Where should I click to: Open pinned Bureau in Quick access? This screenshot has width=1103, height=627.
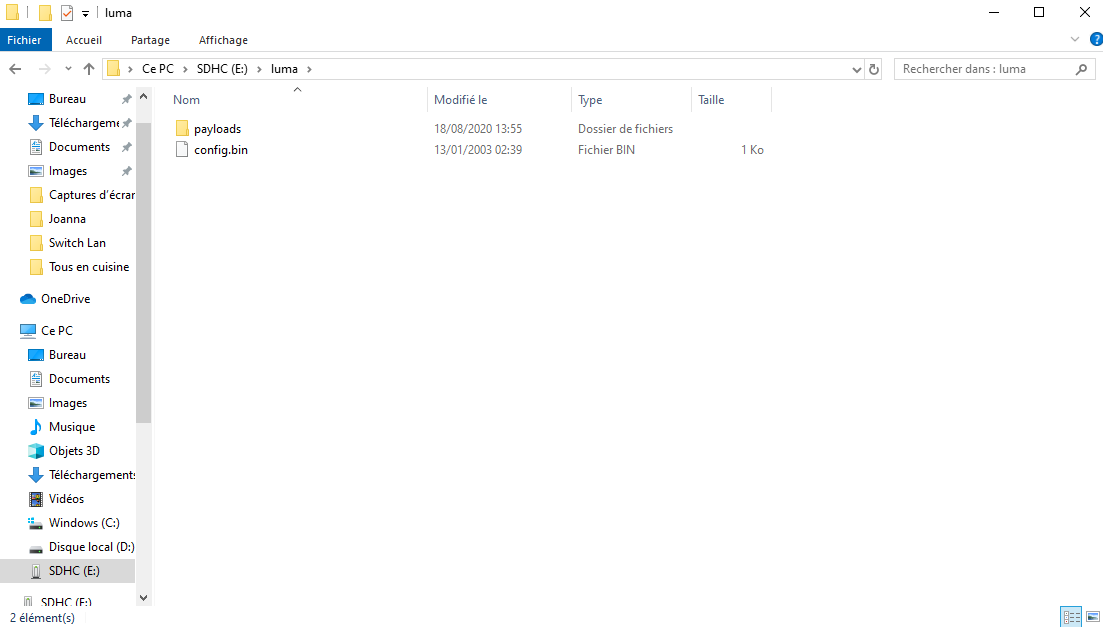click(x=68, y=99)
